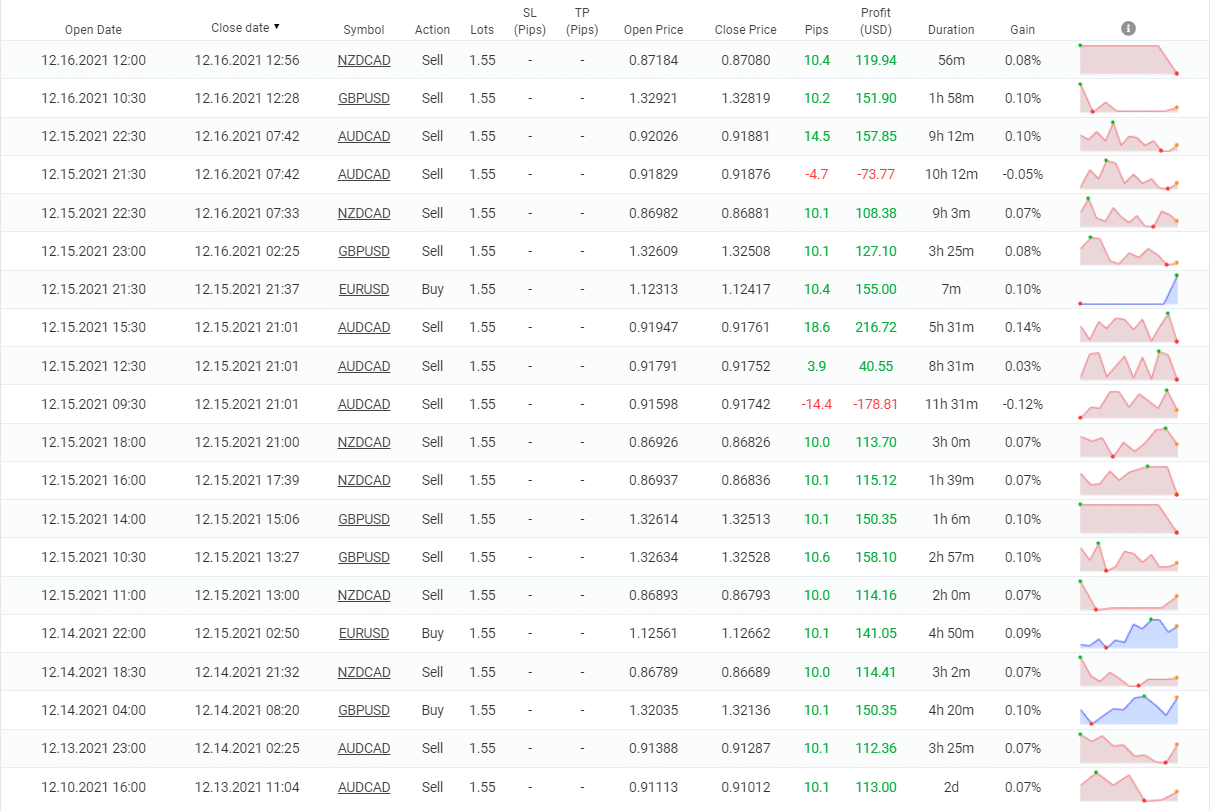The width and height of the screenshot is (1210, 811).
Task: Click the Action column header
Action: tap(432, 29)
